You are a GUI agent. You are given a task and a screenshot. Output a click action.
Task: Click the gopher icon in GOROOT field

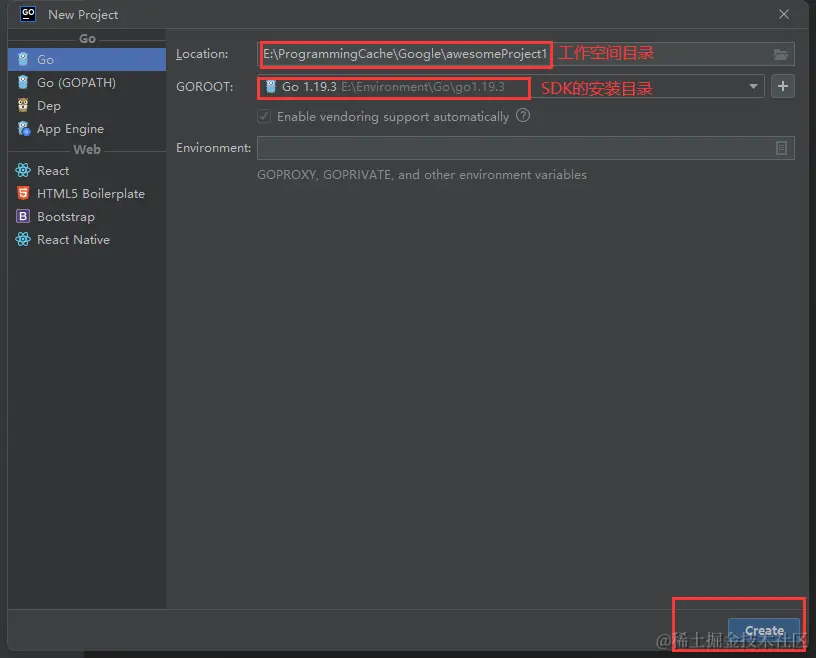(271, 86)
